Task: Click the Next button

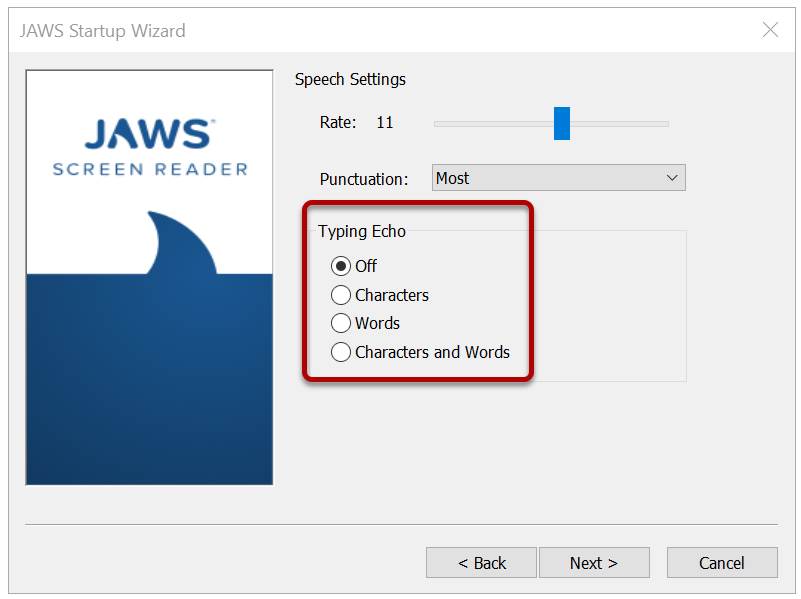Action: pos(594,562)
